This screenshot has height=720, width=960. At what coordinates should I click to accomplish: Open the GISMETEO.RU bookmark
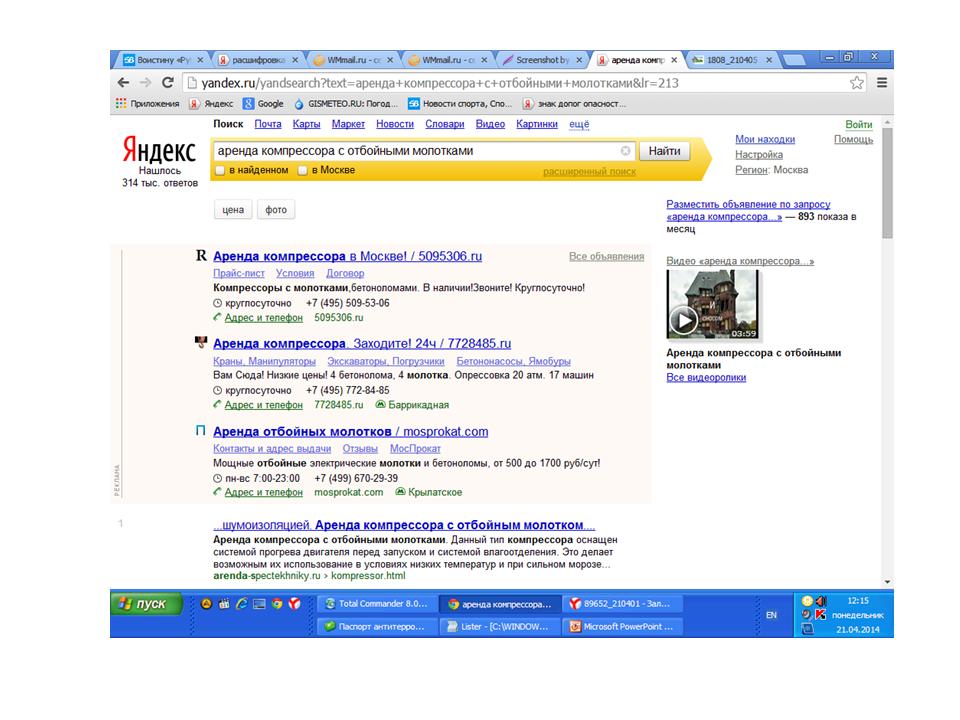[346, 103]
